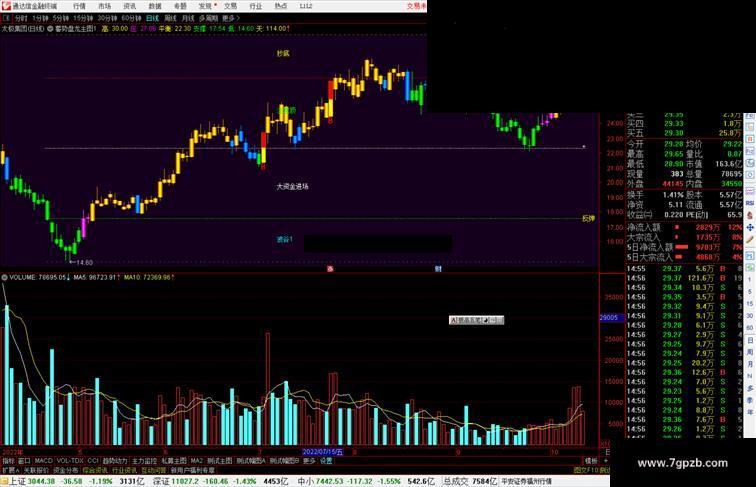Select the 主力监控 indicator tab
This screenshot has height=487, width=756.
click(144, 461)
